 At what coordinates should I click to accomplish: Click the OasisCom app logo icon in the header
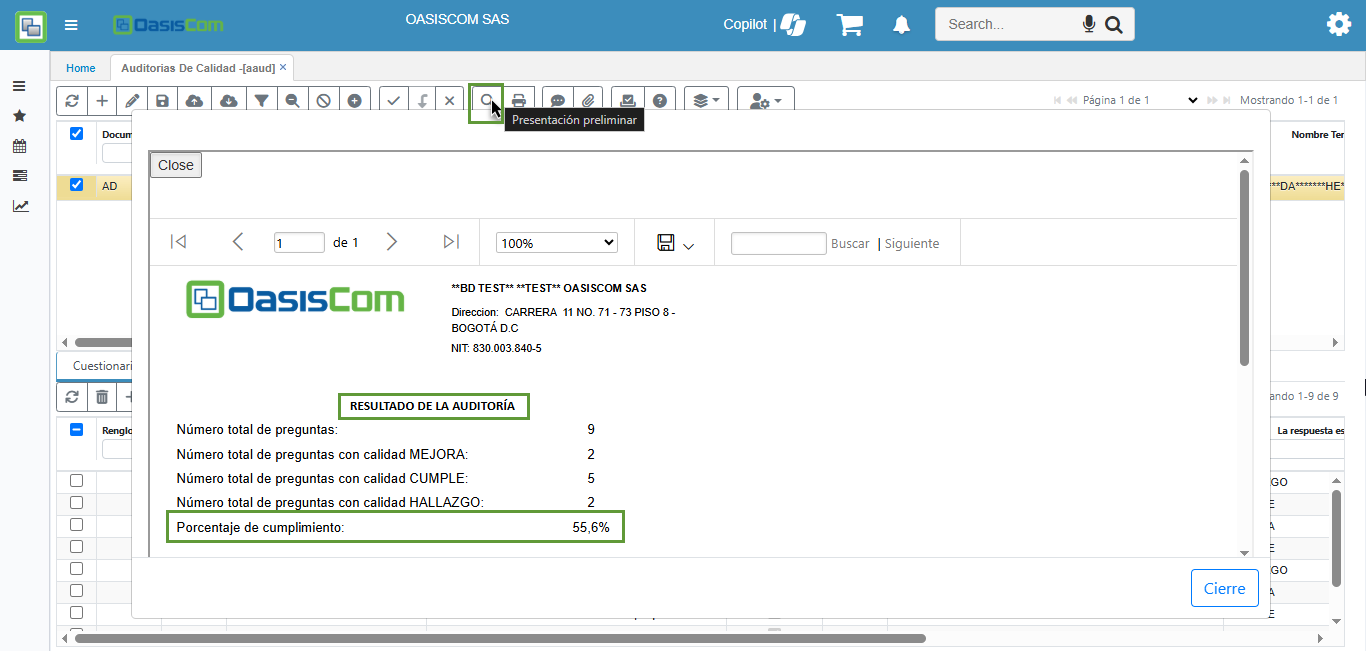pos(30,26)
